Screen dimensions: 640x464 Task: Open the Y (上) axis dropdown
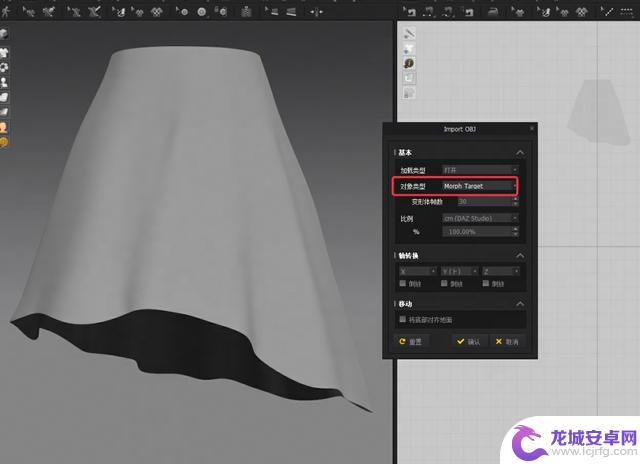tap(460, 271)
